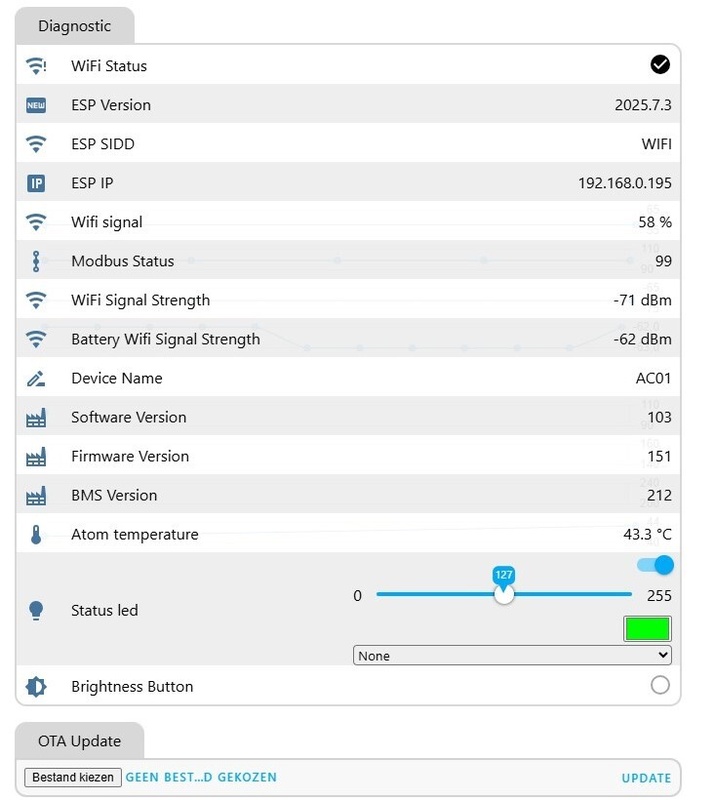Open the Status led effect dropdown
This screenshot has width=714, height=800.
[x=512, y=656]
